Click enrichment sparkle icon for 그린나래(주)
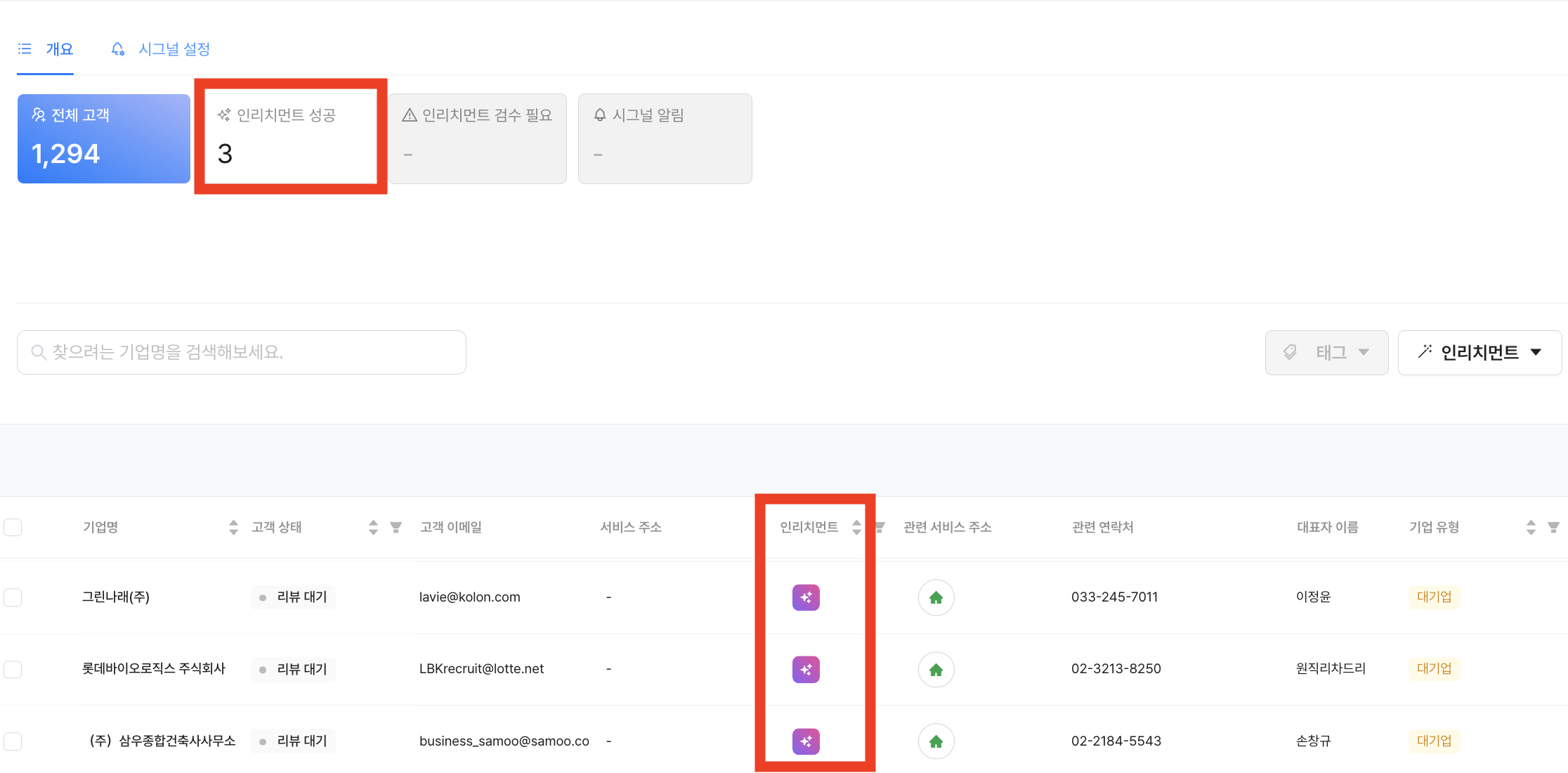 (x=806, y=597)
